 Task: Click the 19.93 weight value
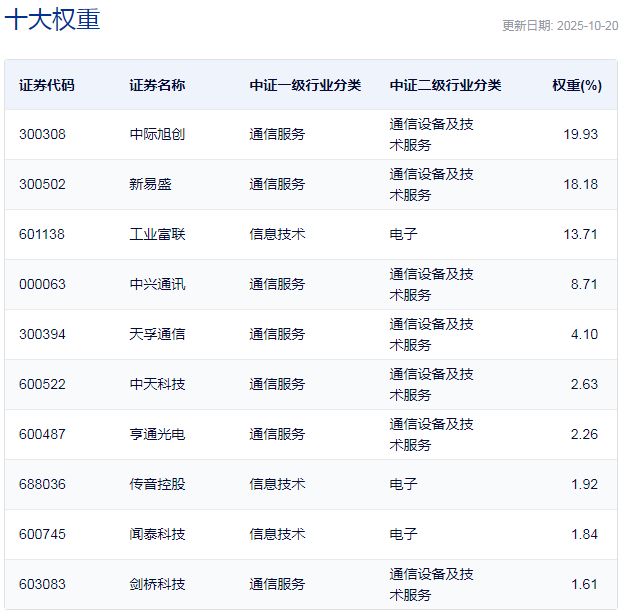pos(581,134)
